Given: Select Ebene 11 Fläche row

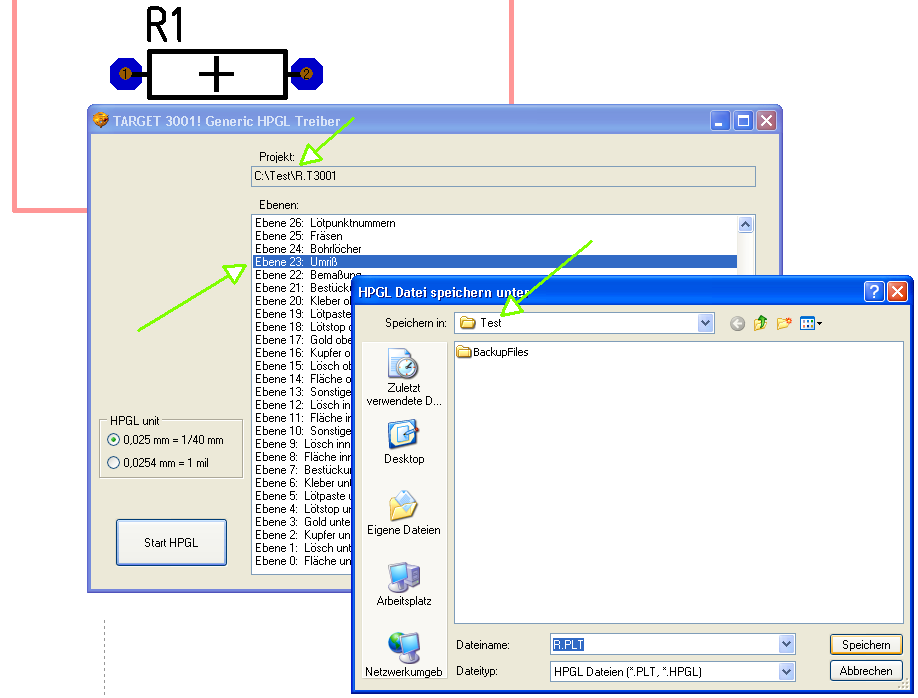Looking at the screenshot, I should [x=302, y=418].
